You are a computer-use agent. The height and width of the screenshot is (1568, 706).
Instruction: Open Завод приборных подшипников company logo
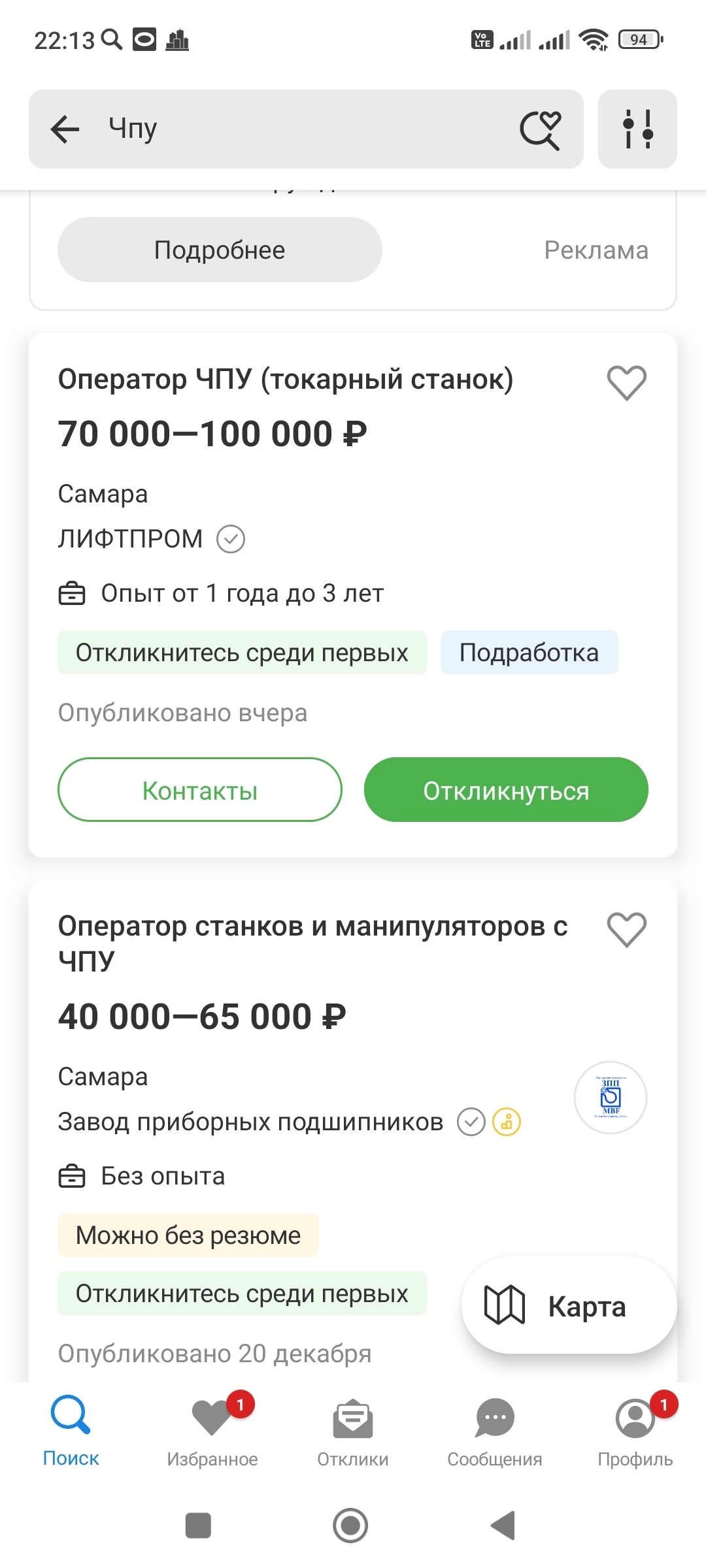click(611, 1098)
